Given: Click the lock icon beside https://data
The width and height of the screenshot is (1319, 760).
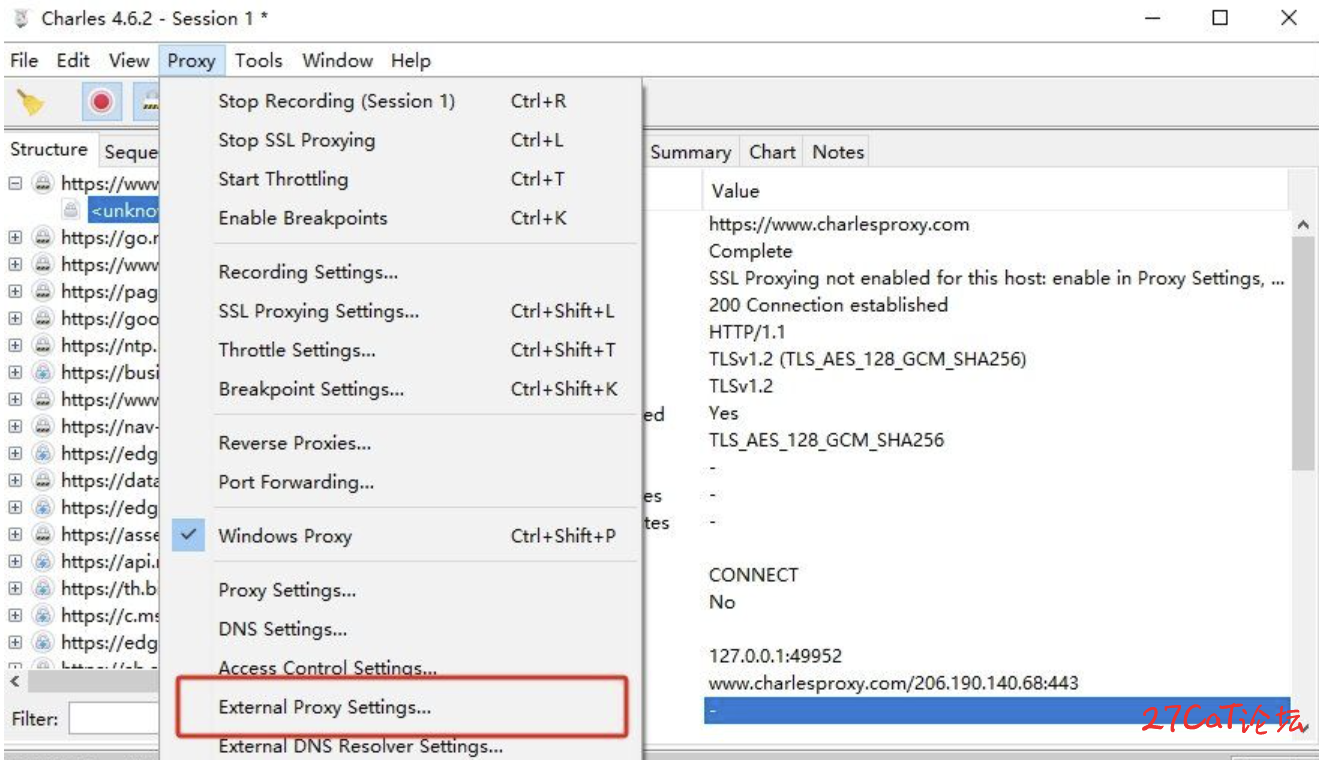Looking at the screenshot, I should [42, 481].
